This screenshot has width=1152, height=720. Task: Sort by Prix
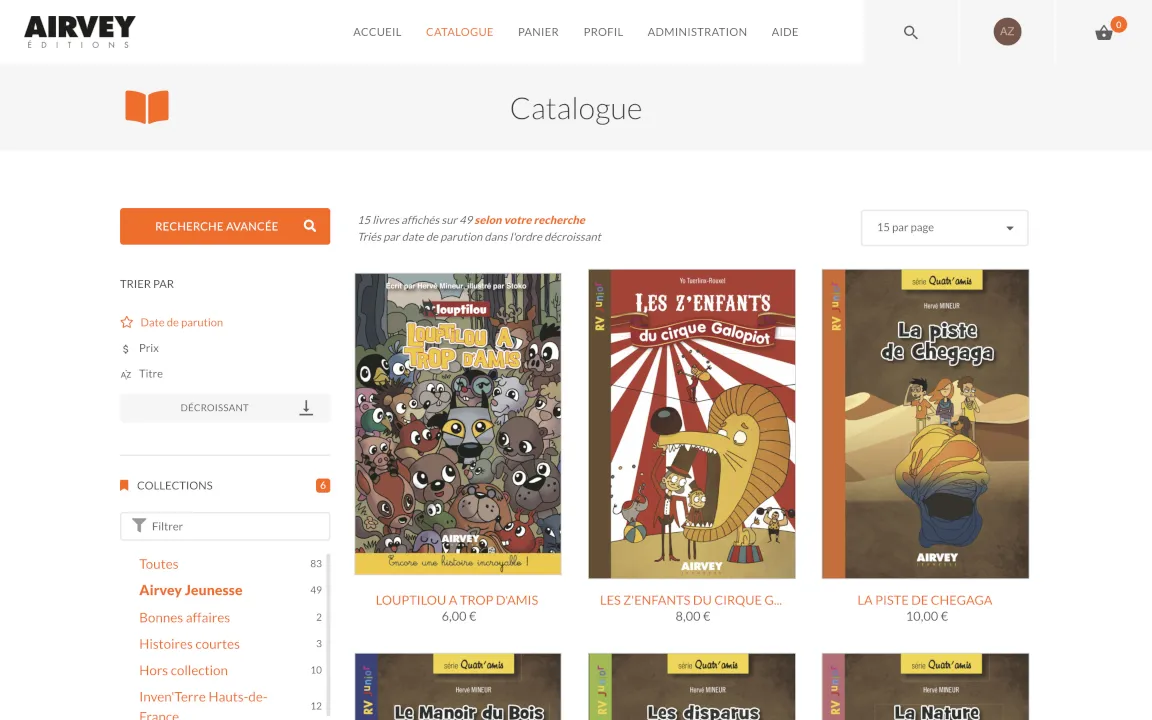coord(148,348)
